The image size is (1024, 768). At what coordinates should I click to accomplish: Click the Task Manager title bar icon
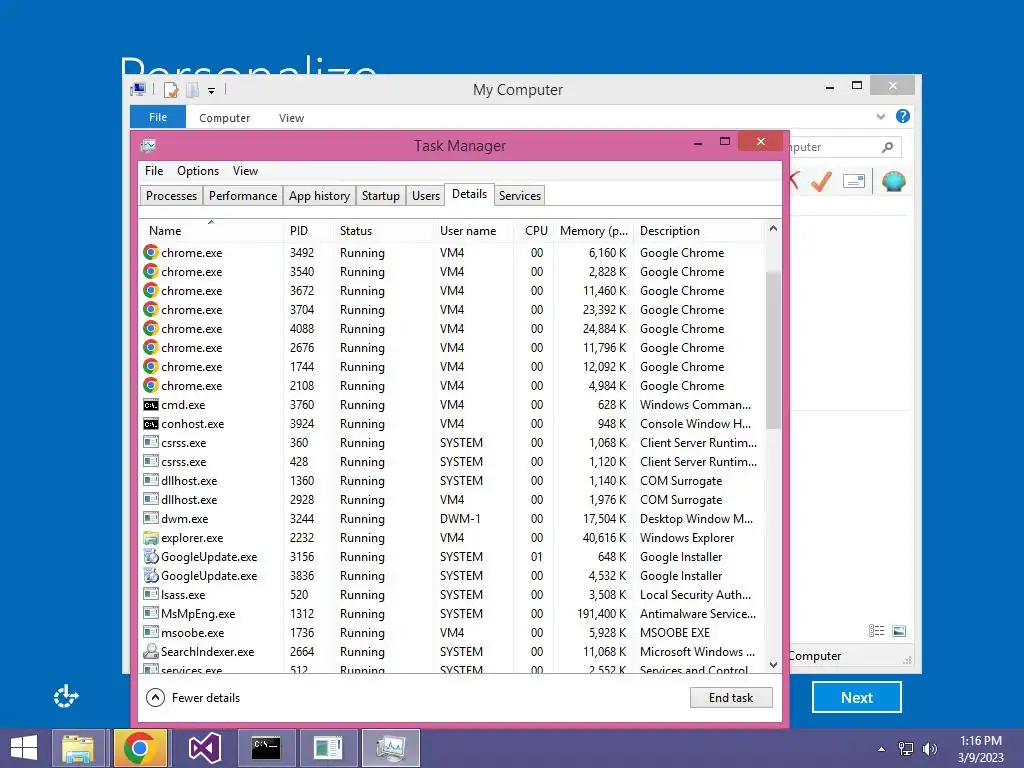tap(148, 145)
